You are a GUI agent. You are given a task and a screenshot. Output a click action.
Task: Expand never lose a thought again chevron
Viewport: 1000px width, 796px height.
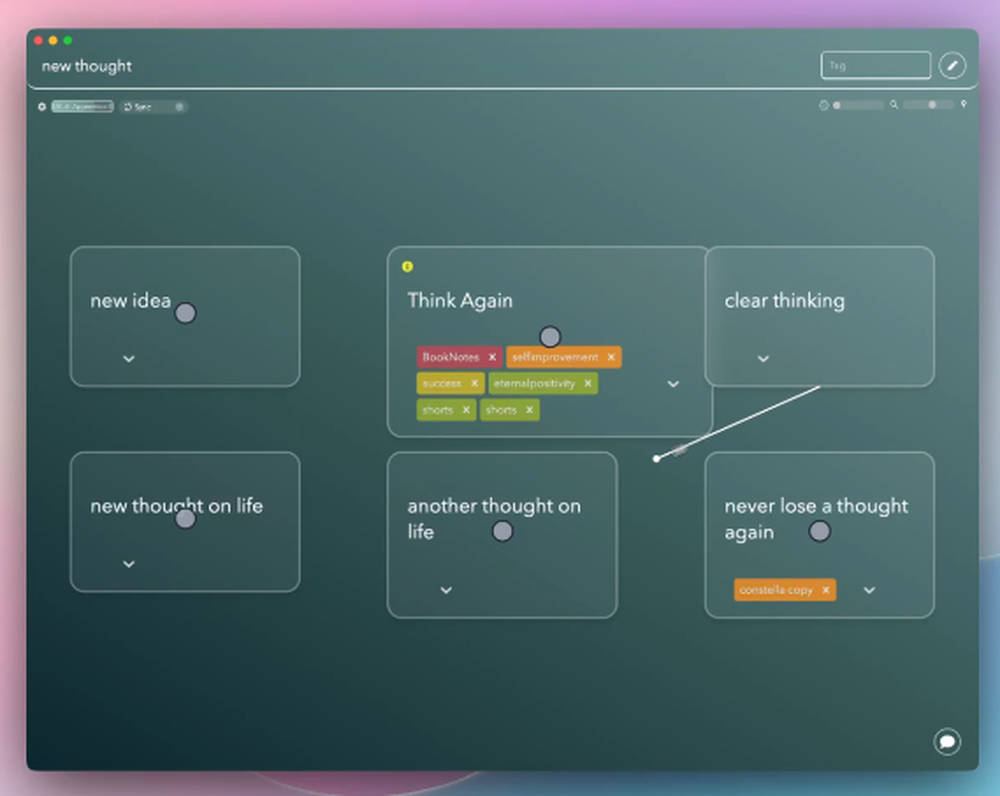pos(869,591)
